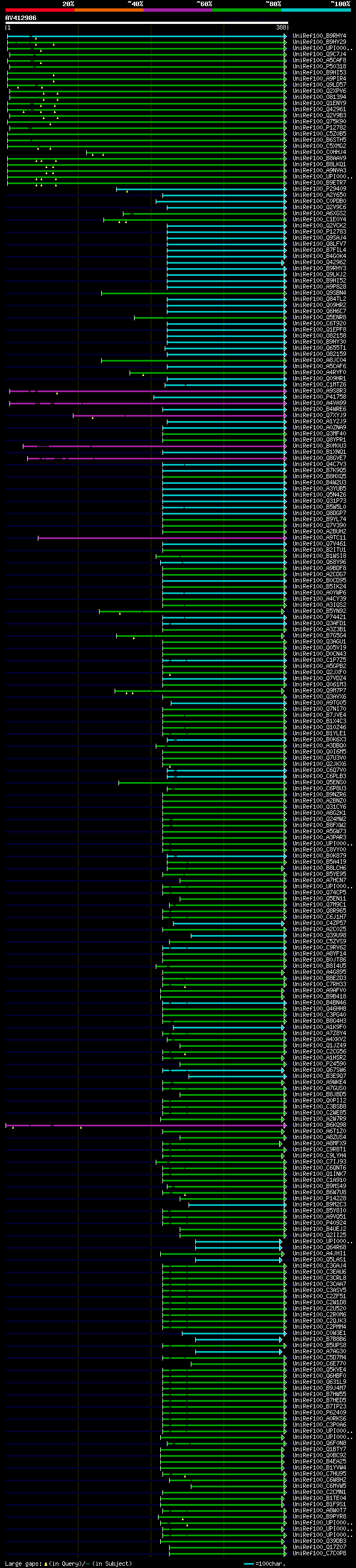
Task: Open hit UniRef100_B9RHY29
Action: point(319,42)
